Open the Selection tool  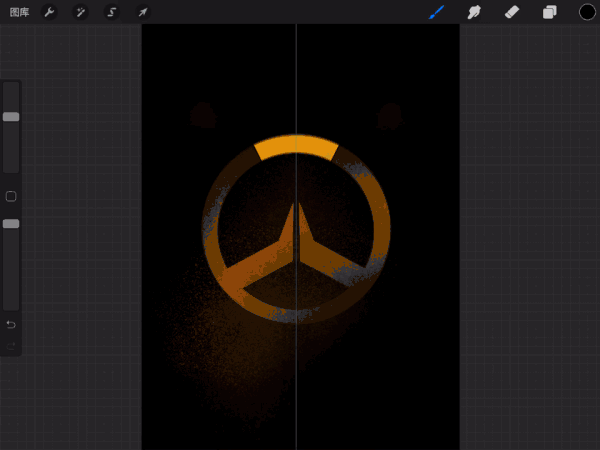click(112, 12)
